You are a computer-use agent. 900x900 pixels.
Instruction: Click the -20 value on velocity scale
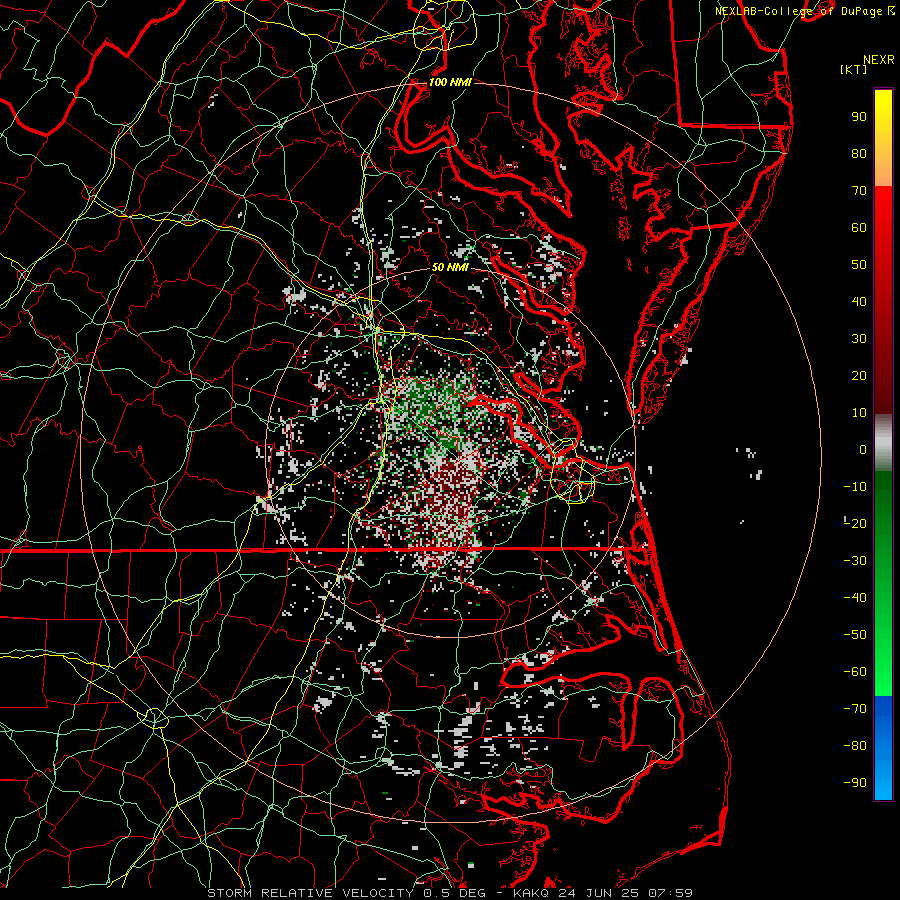pos(855,524)
